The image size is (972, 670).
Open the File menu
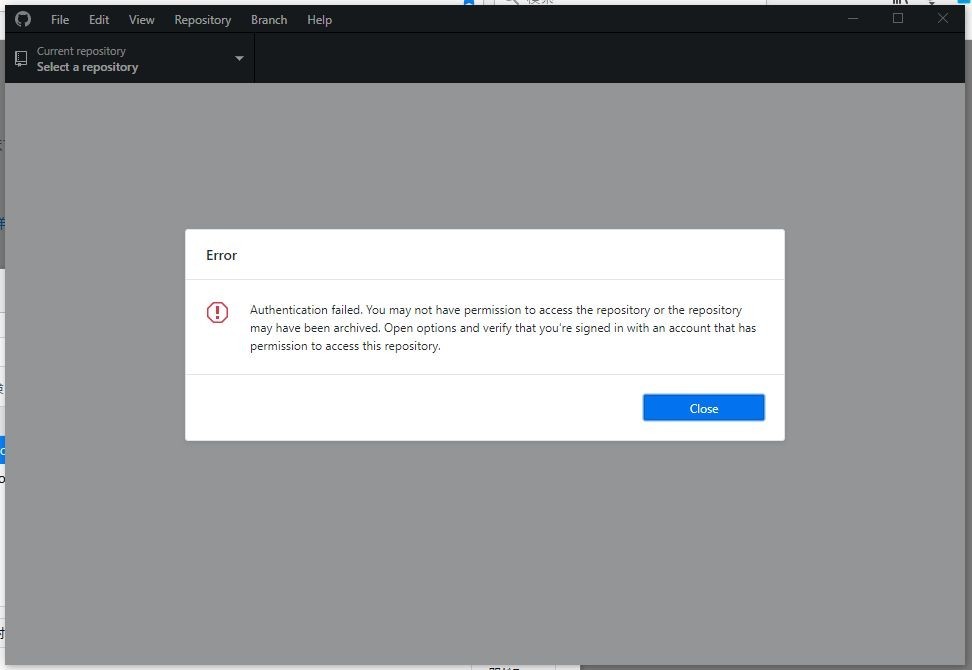[x=60, y=20]
